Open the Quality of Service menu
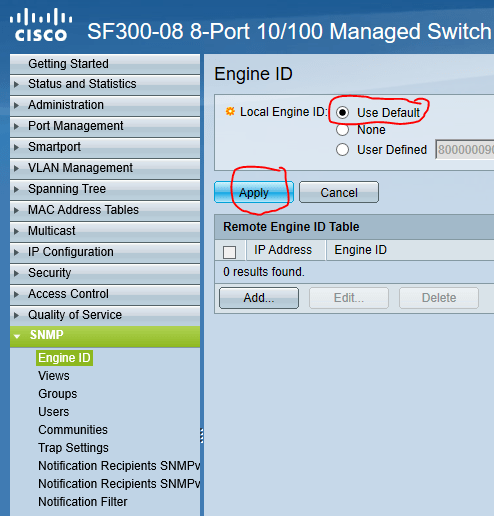 click(105, 315)
